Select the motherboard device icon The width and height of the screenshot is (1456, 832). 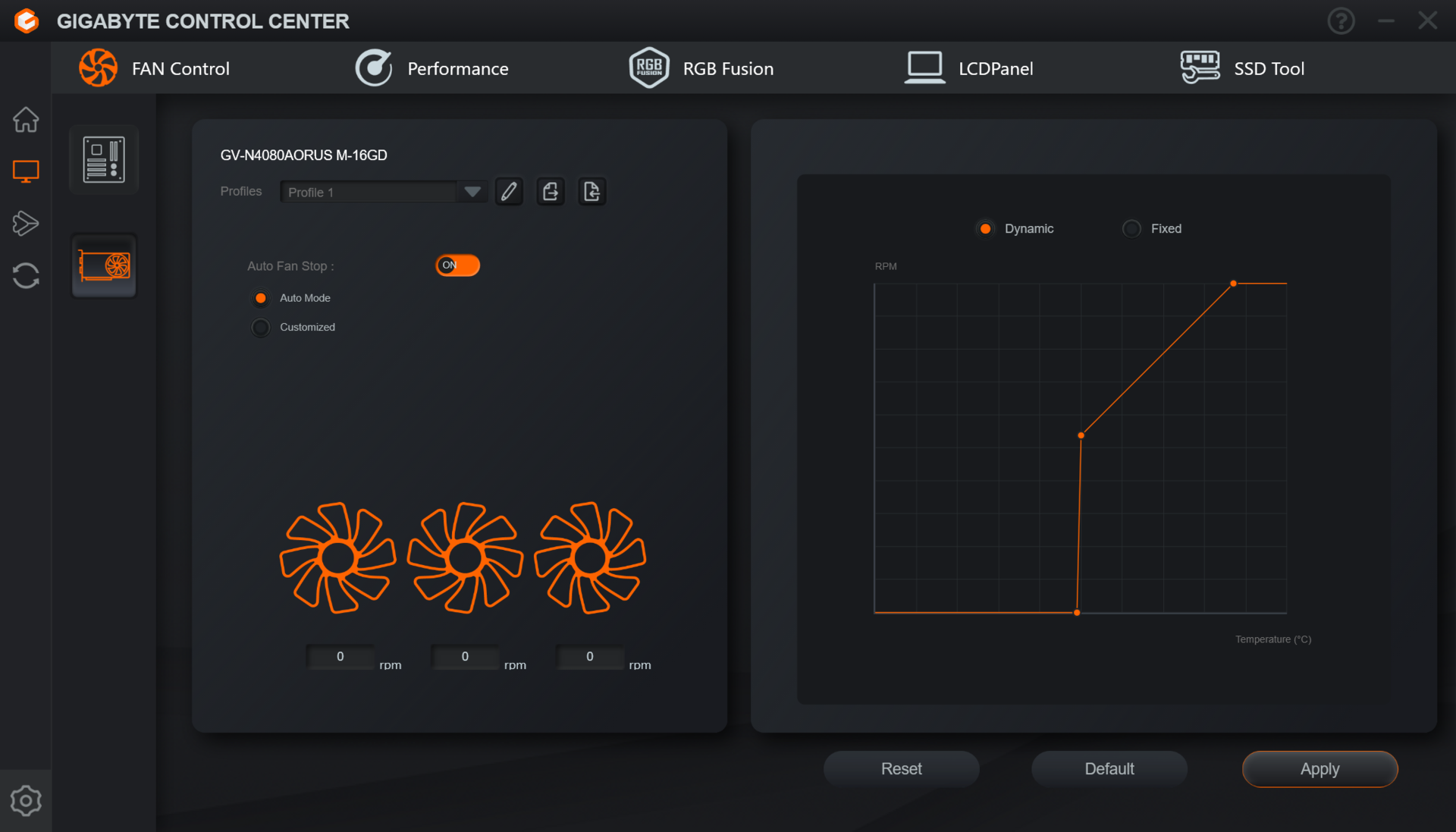click(x=104, y=159)
